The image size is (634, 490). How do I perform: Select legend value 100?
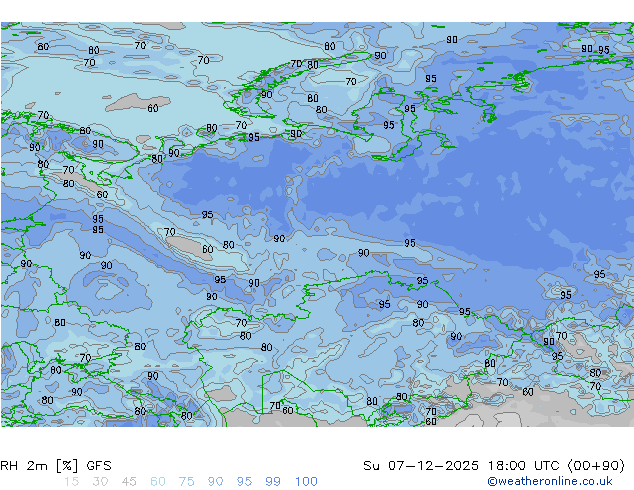(306, 482)
